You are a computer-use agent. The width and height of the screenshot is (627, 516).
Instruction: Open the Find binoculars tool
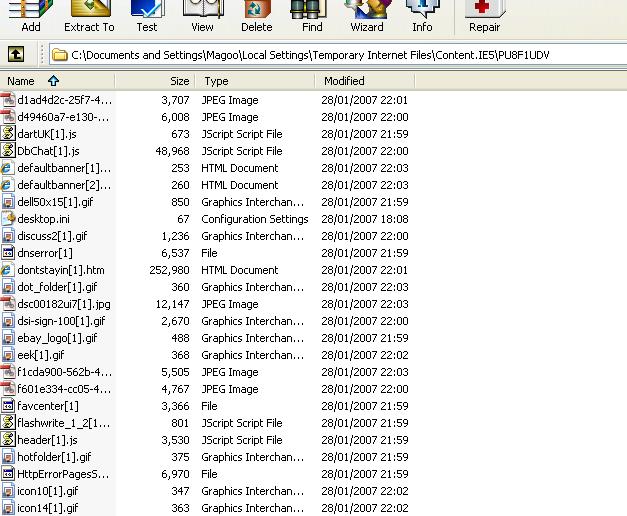pos(312,14)
